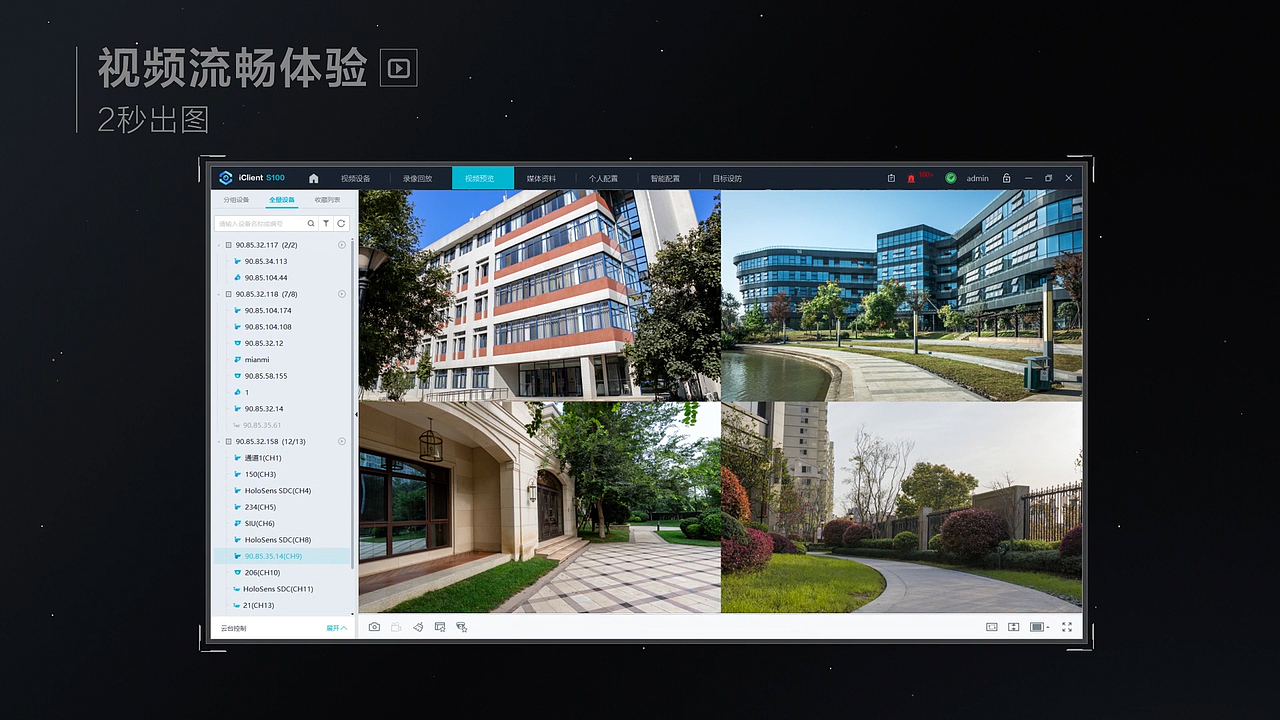Expand the 云台控制 PTZ panel via 展开
1280x720 pixels.
[336, 628]
